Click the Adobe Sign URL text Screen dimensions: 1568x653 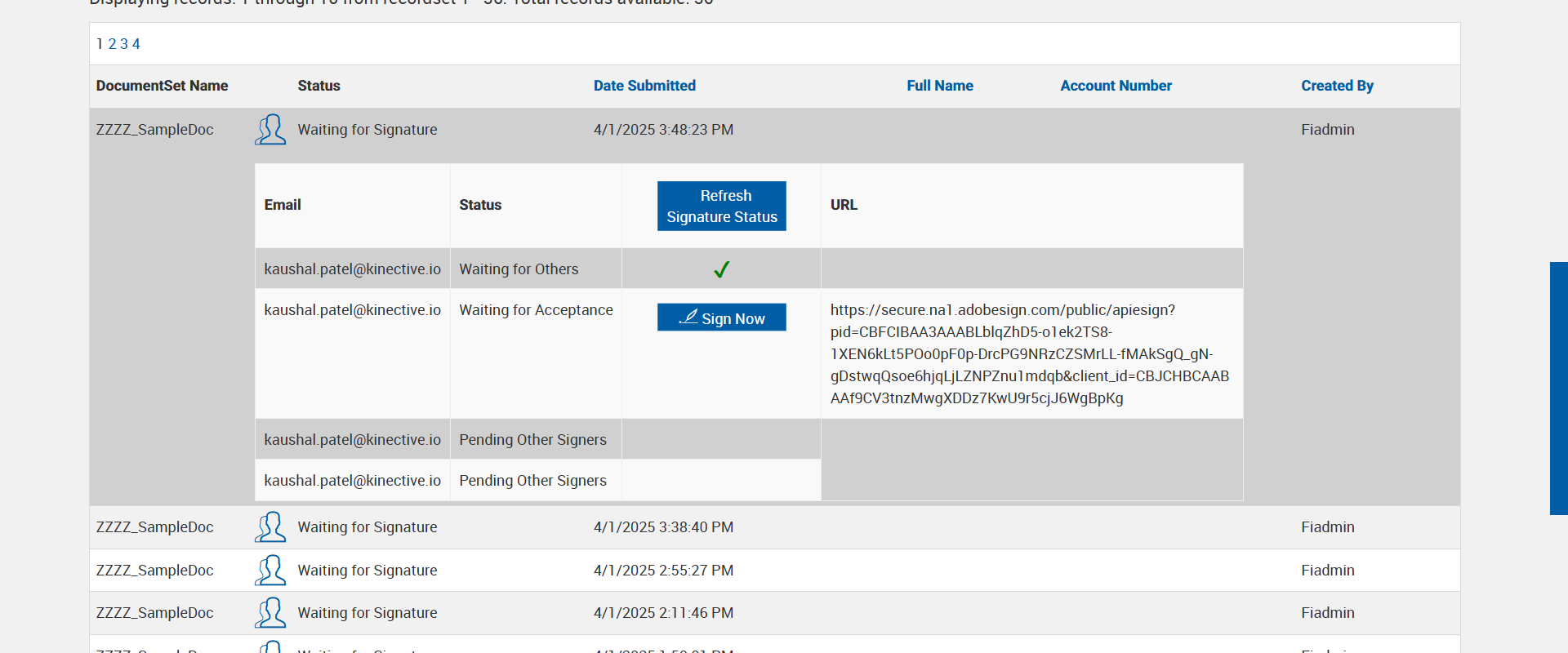point(1029,354)
